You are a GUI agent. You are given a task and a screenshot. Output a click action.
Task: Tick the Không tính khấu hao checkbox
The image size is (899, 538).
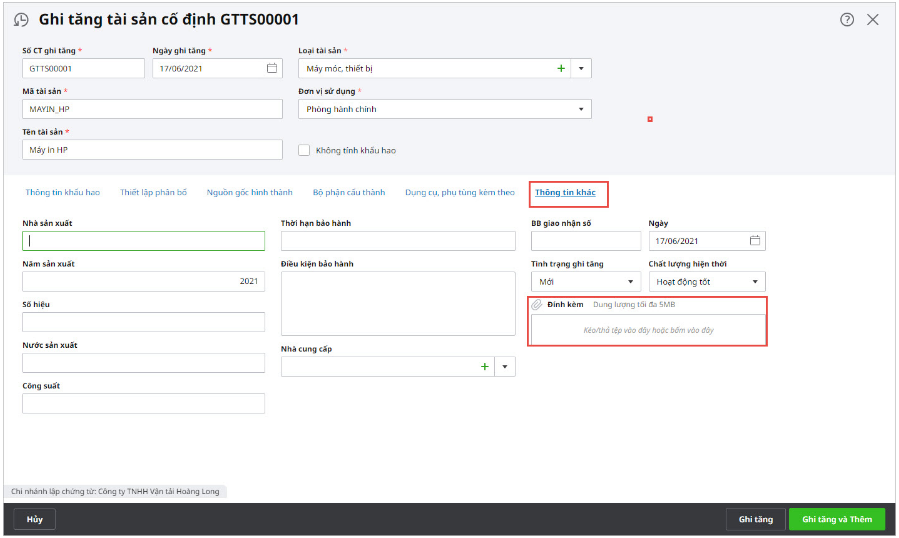coord(305,150)
